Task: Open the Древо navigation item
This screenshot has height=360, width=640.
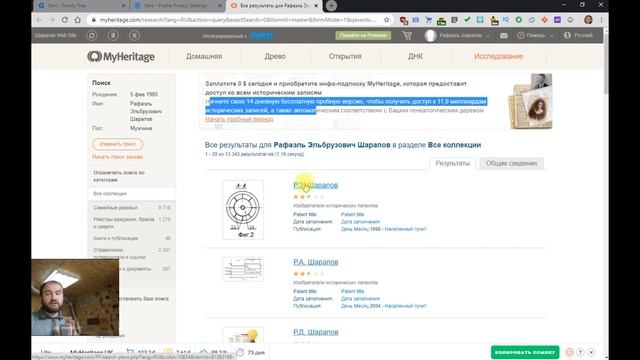Action: [275, 56]
